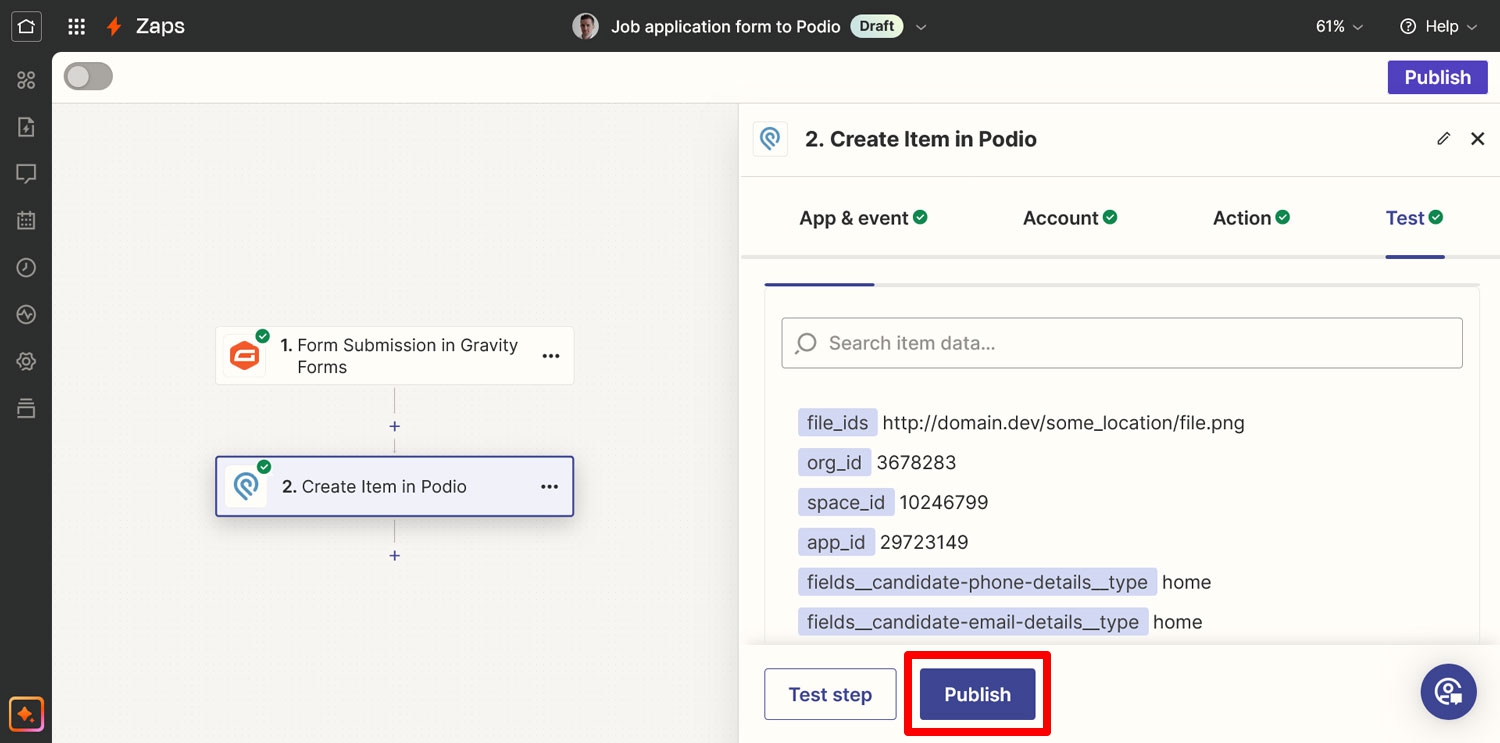Image resolution: width=1500 pixels, height=743 pixels.
Task: Switch to the App & event tab
Action: [863, 218]
